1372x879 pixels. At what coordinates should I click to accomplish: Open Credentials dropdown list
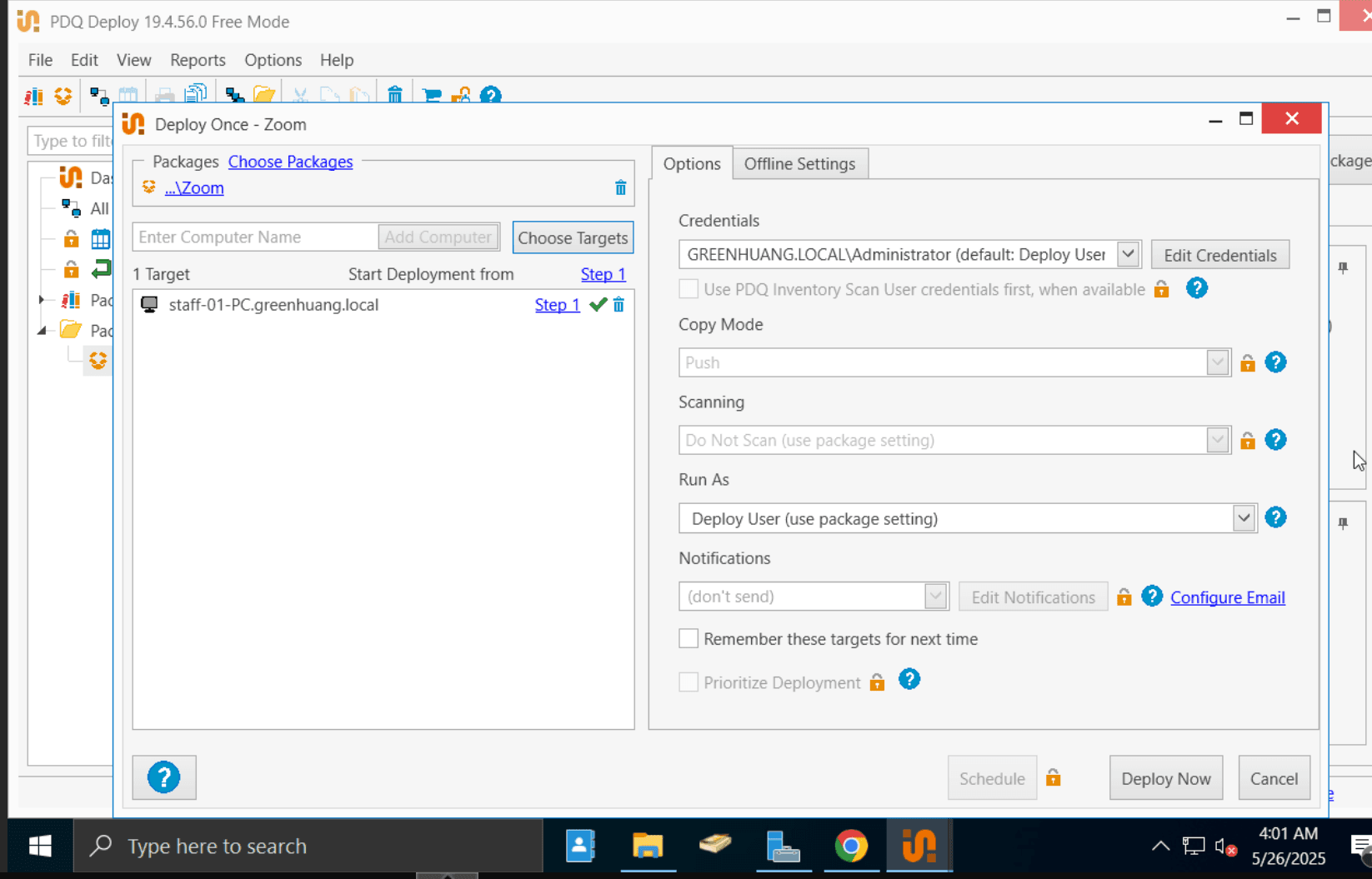tap(1128, 254)
